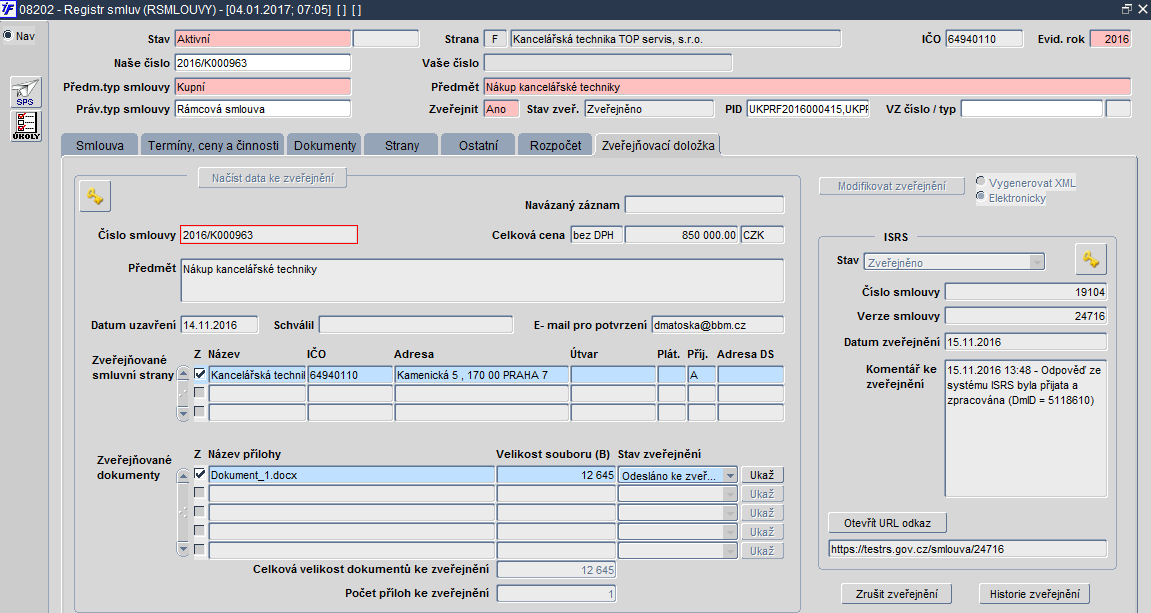
Task: Click Celková cena value 850 000.00
Action: [681, 235]
